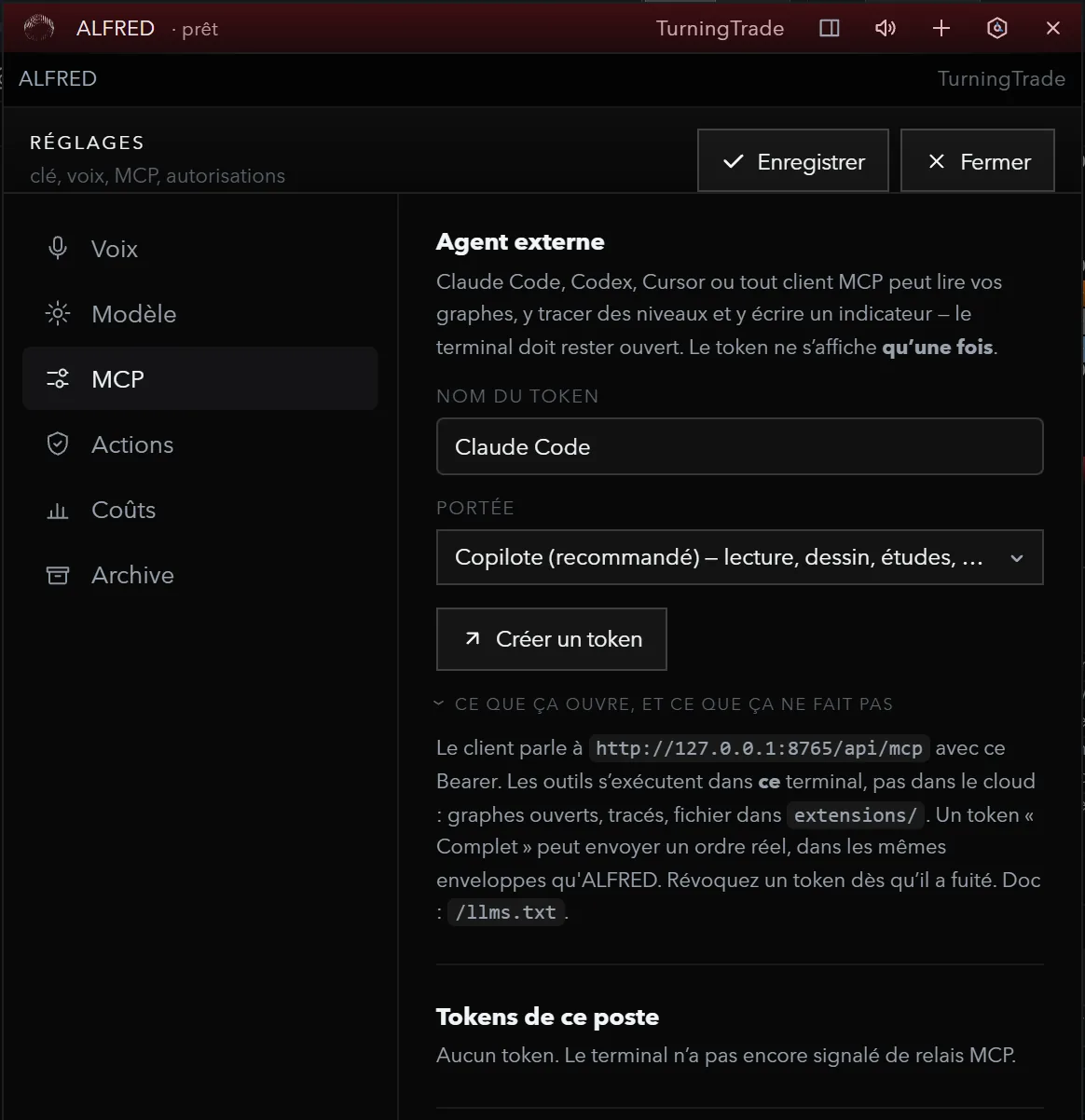The image size is (1085, 1120).
Task: Select the MCP settings section
Action: coord(200,378)
